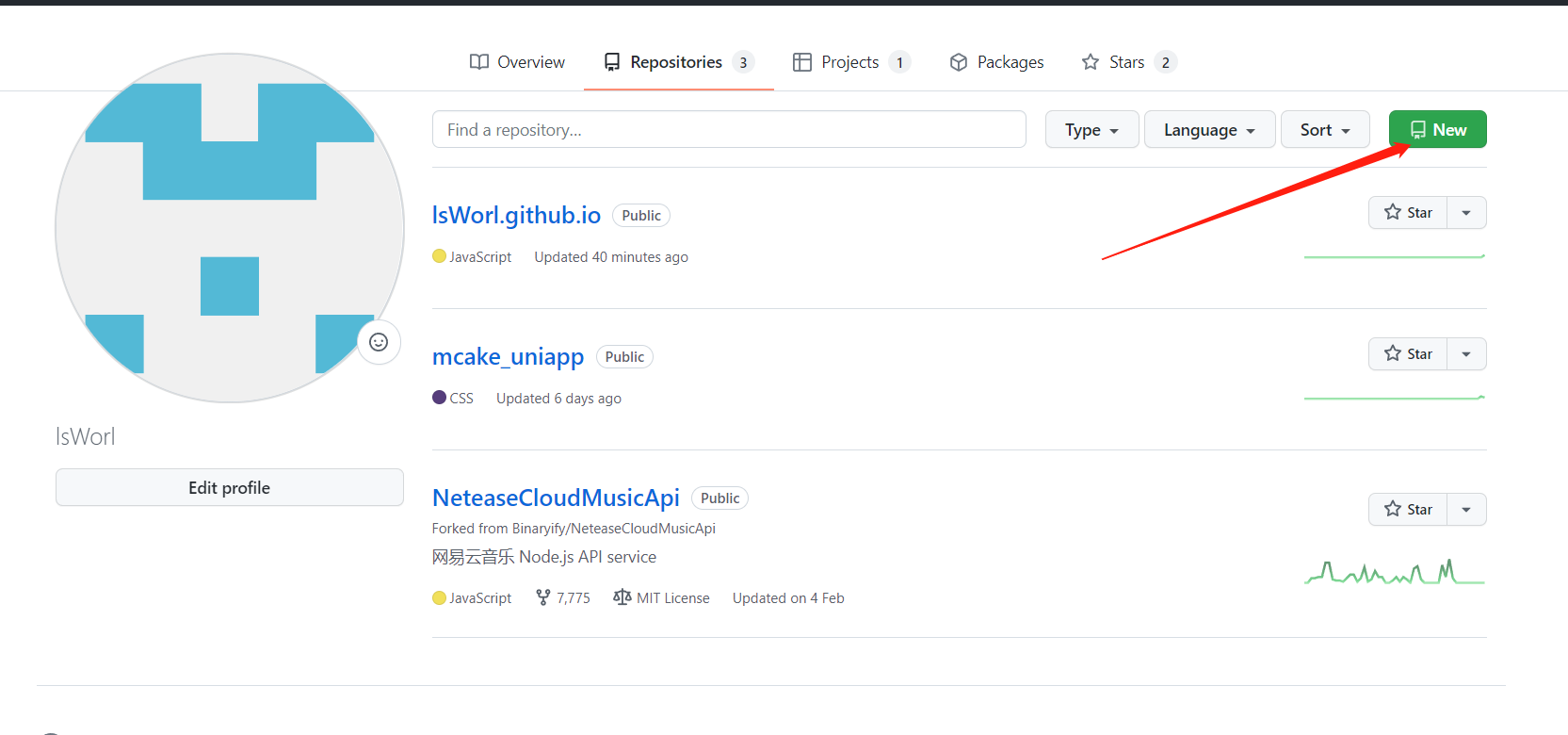Viewport: 1568px width, 735px height.
Task: Click the Stars tab star icon
Action: [1091, 62]
